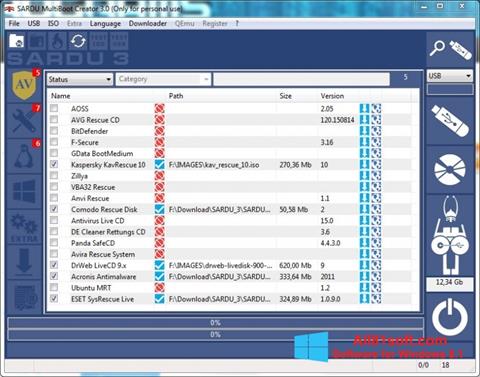Image resolution: width=480 pixels, height=377 pixels.
Task: Open the Windows logo category
Action: 24,191
